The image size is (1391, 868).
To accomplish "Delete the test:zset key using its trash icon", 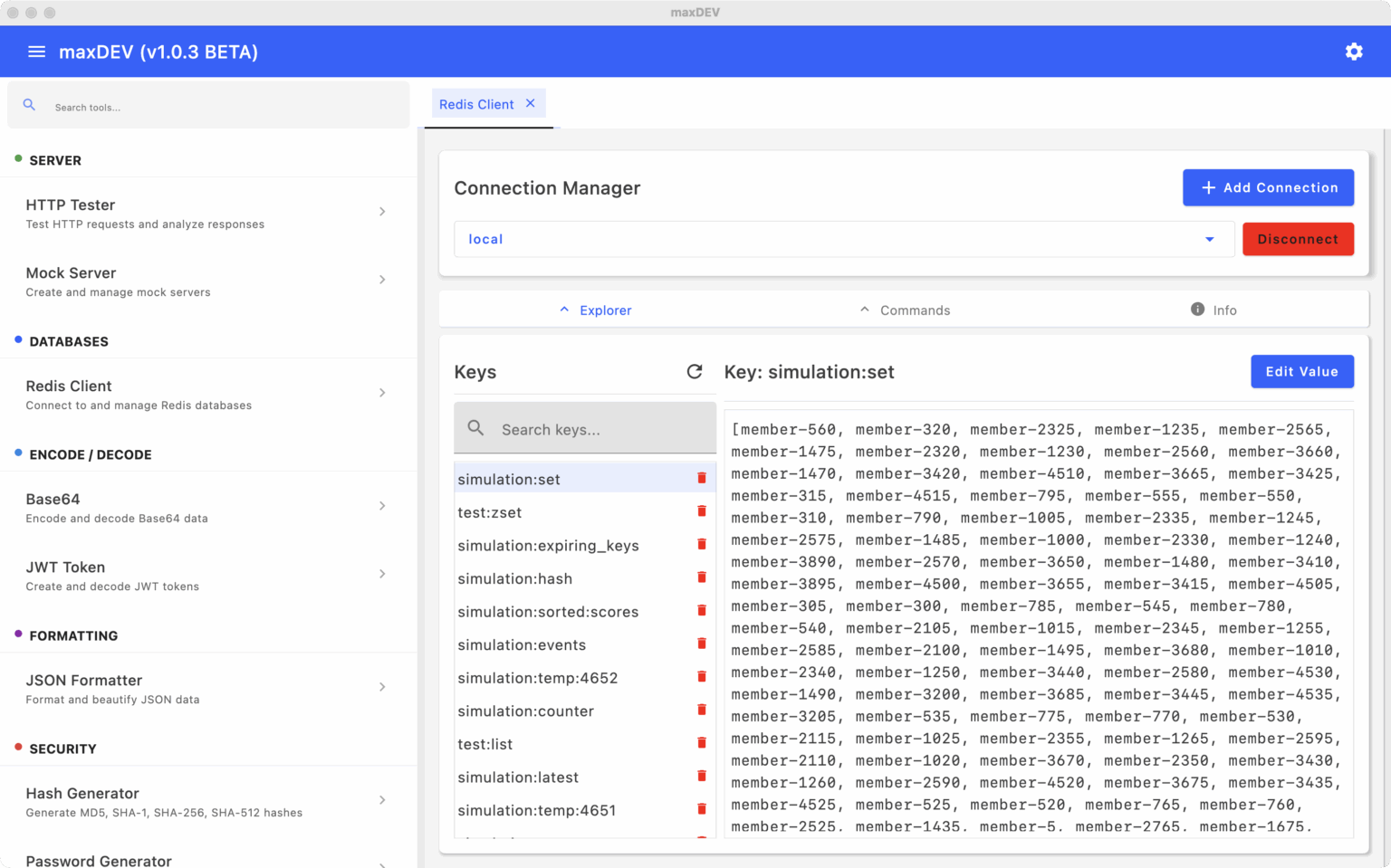I will pyautogui.click(x=702, y=510).
